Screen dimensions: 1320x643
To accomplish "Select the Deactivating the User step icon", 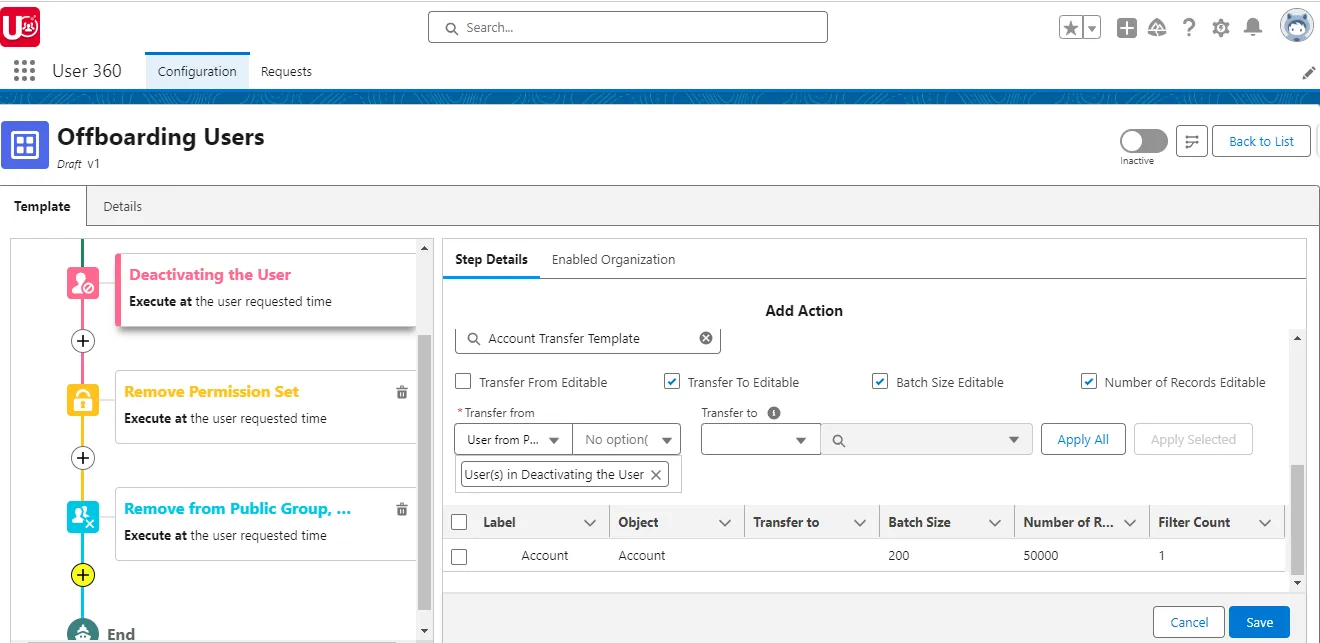I will click(82, 283).
